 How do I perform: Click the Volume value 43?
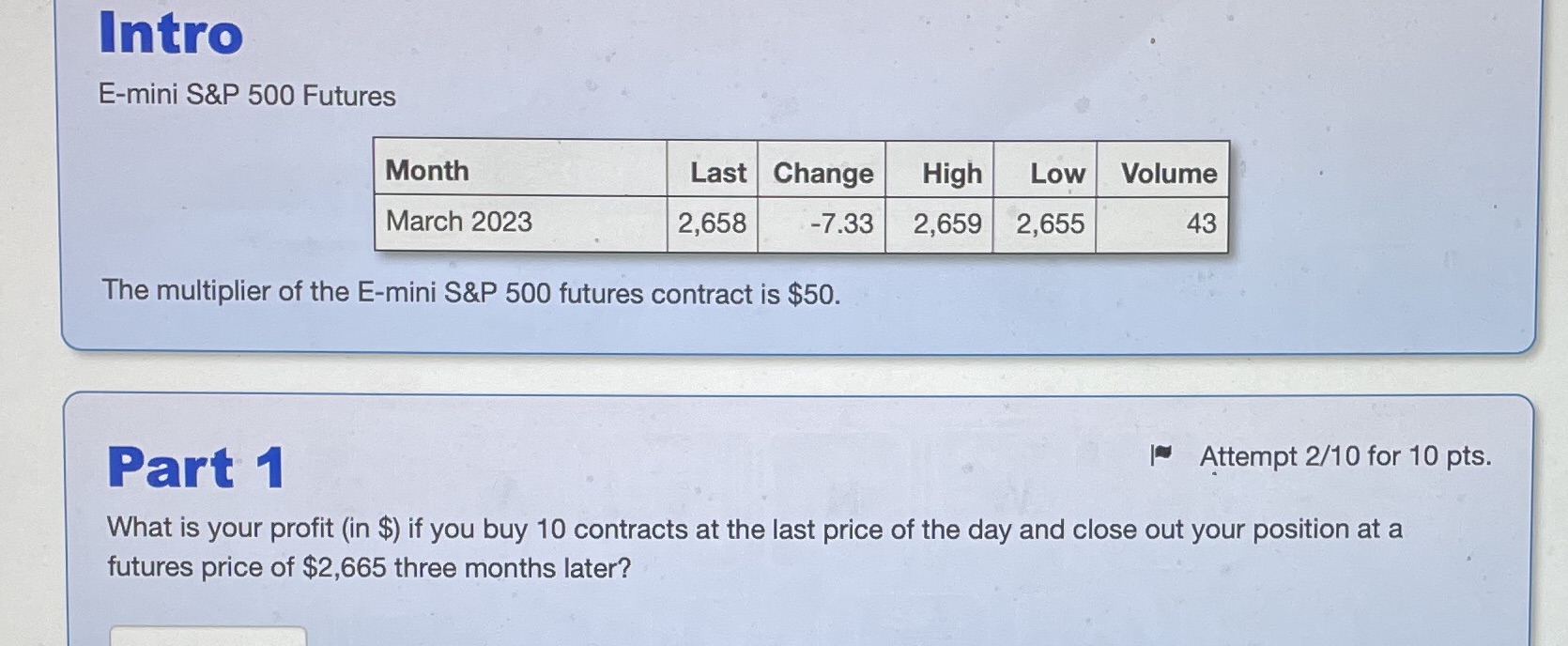pos(1201,223)
